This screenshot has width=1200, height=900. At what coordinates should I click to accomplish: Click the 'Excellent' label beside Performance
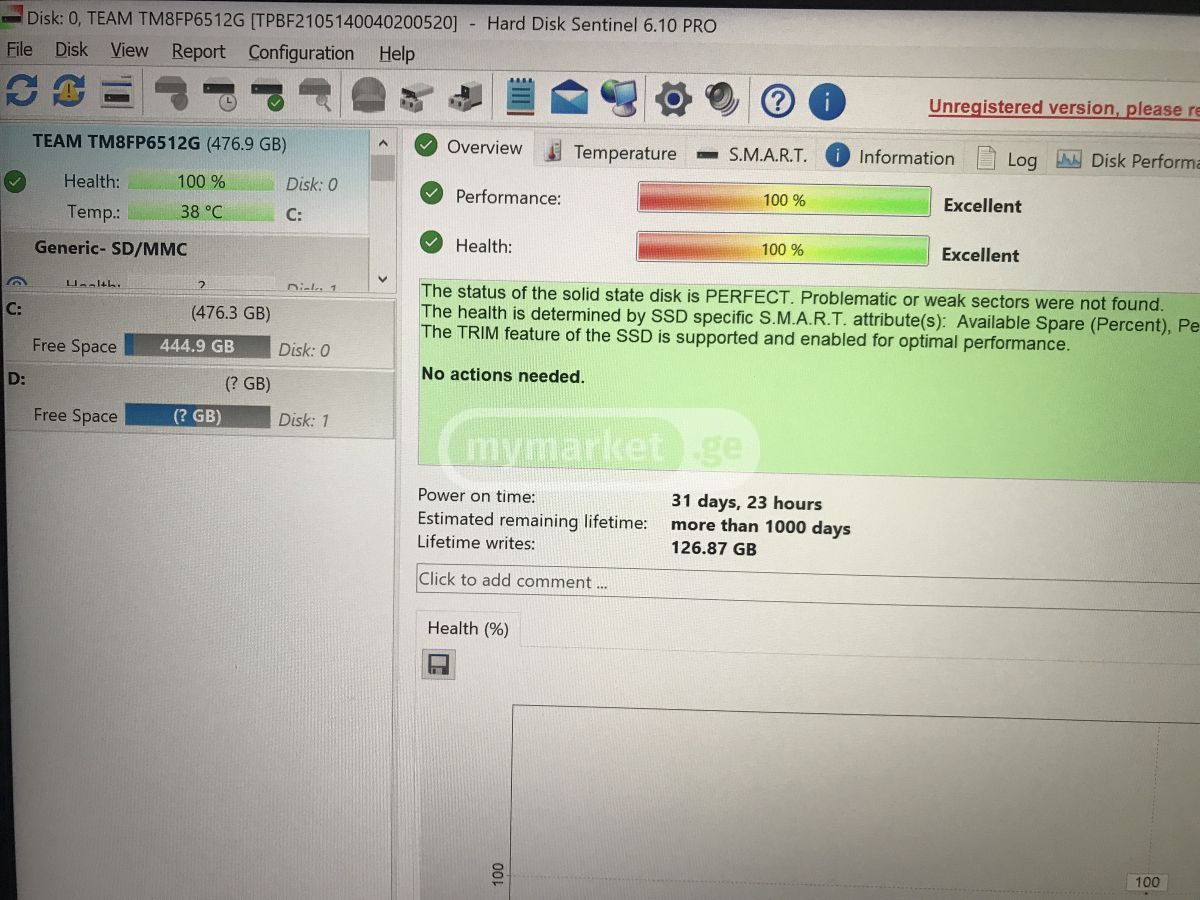click(x=982, y=206)
